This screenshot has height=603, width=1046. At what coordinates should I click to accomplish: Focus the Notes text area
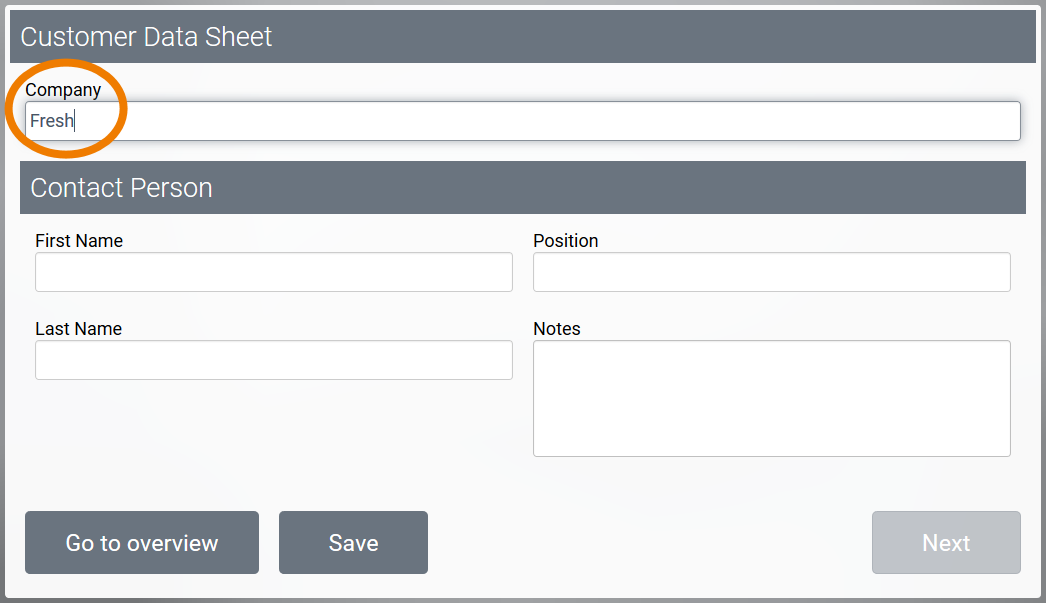tap(771, 398)
